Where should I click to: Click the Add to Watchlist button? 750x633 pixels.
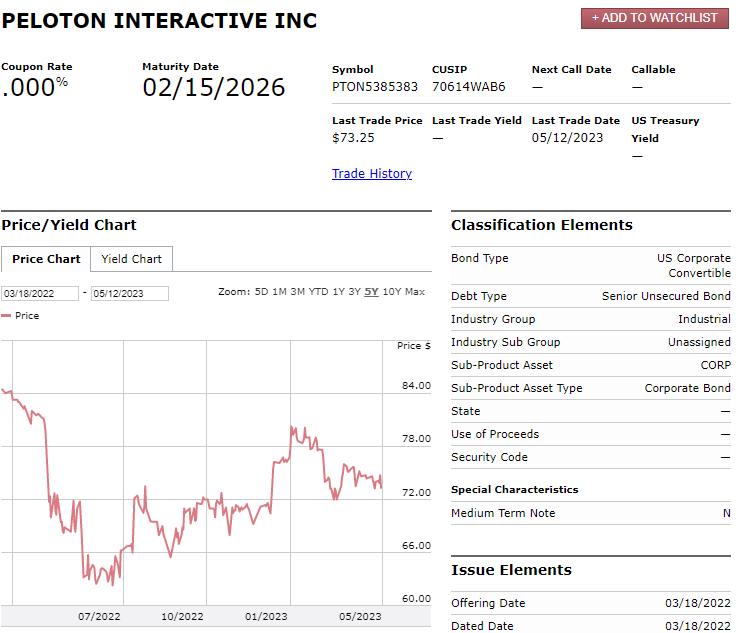pos(654,18)
